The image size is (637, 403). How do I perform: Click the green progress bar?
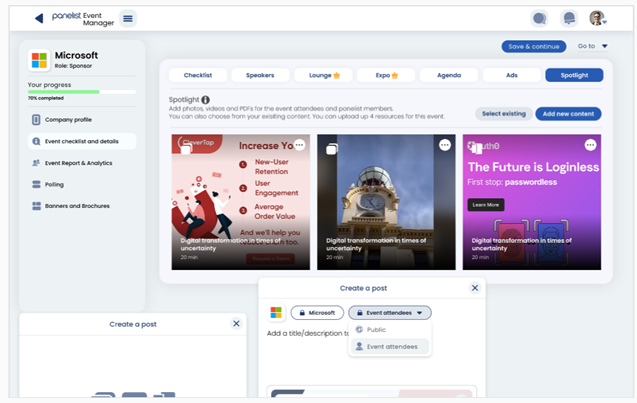point(63,92)
